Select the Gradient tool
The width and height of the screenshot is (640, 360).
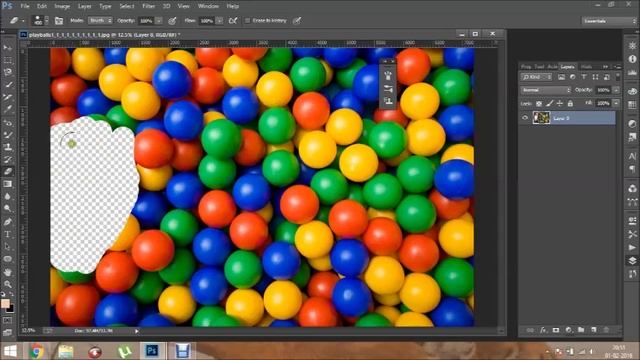(7, 184)
